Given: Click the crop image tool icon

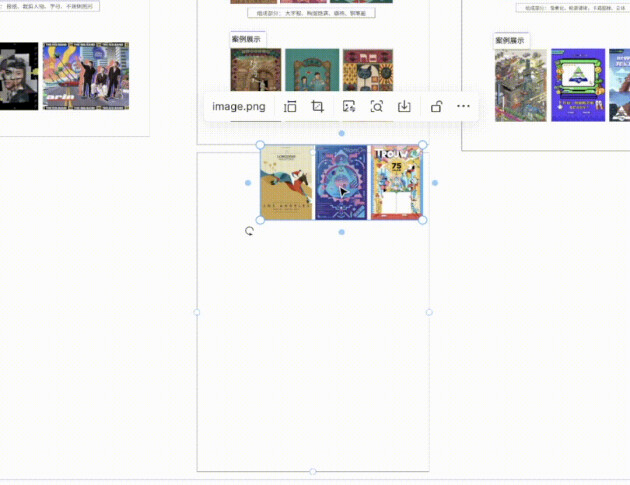Looking at the screenshot, I should point(317,106).
